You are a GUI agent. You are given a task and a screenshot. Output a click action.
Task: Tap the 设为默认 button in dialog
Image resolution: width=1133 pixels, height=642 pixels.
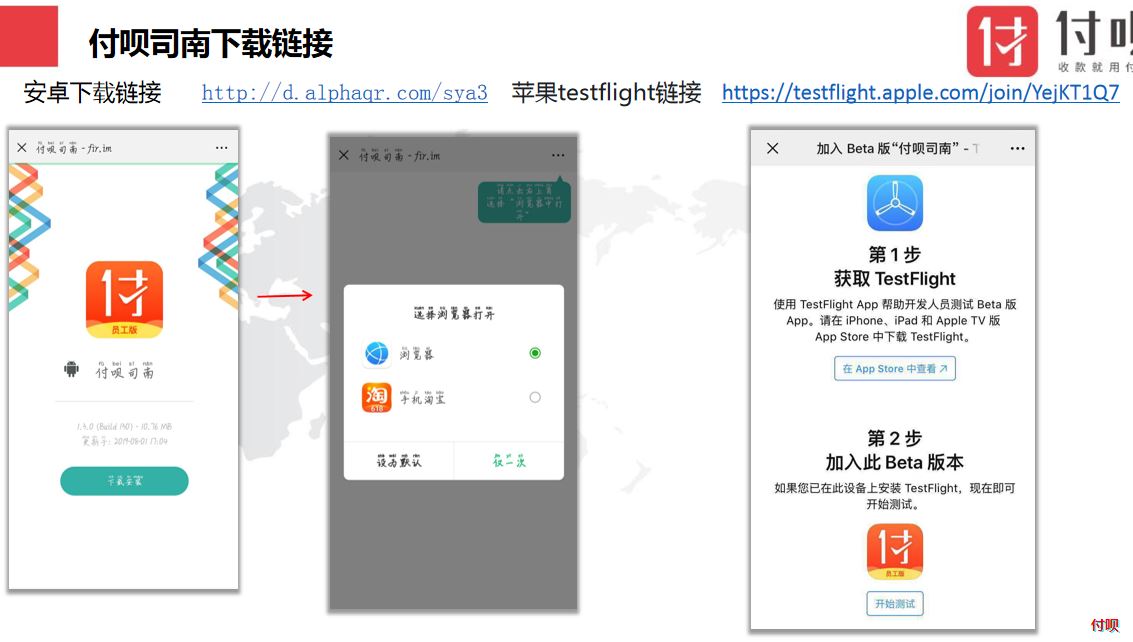coord(399,461)
